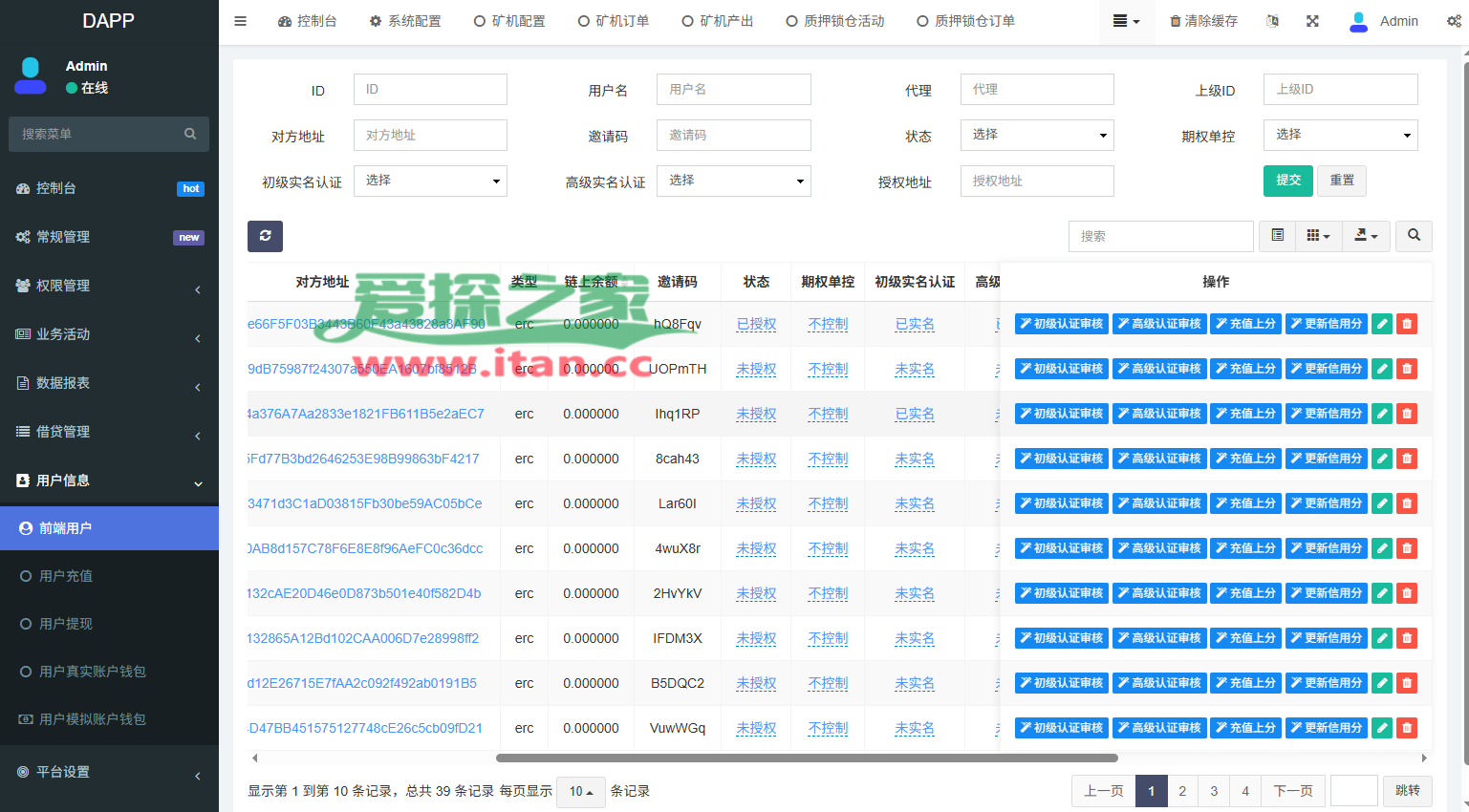1469x812 pixels.
Task: Open 矿机配置 tab in top navigation
Action: click(509, 21)
